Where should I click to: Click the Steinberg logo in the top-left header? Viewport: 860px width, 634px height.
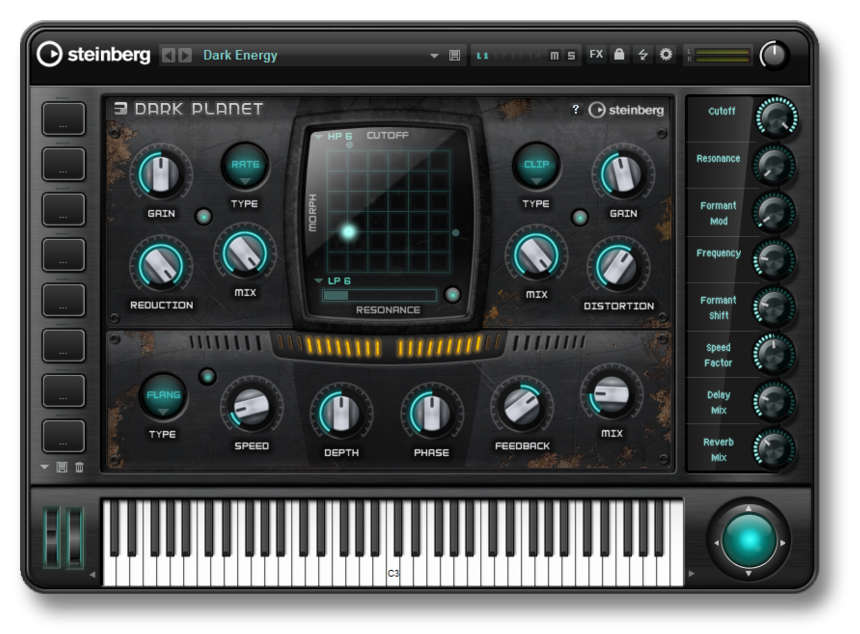(x=94, y=54)
